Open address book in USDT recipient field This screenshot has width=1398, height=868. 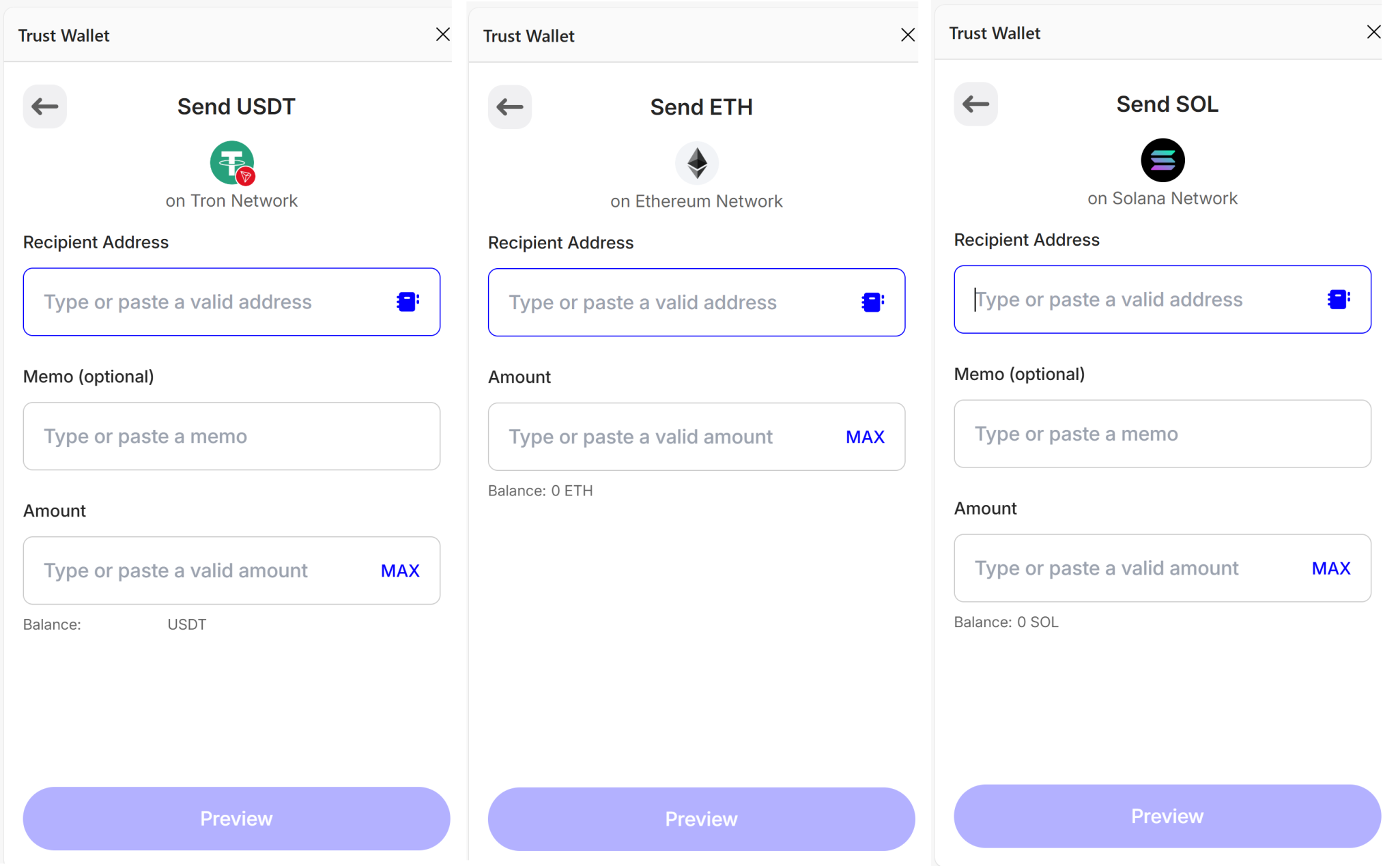(408, 302)
